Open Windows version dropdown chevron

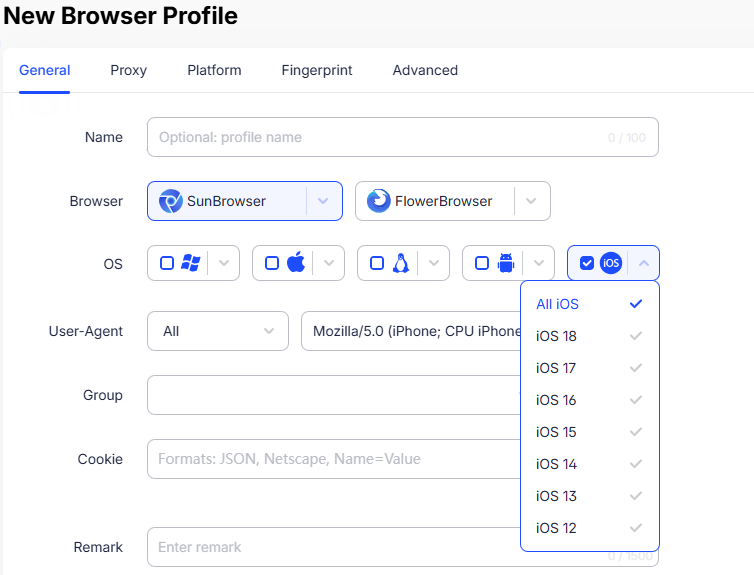224,263
